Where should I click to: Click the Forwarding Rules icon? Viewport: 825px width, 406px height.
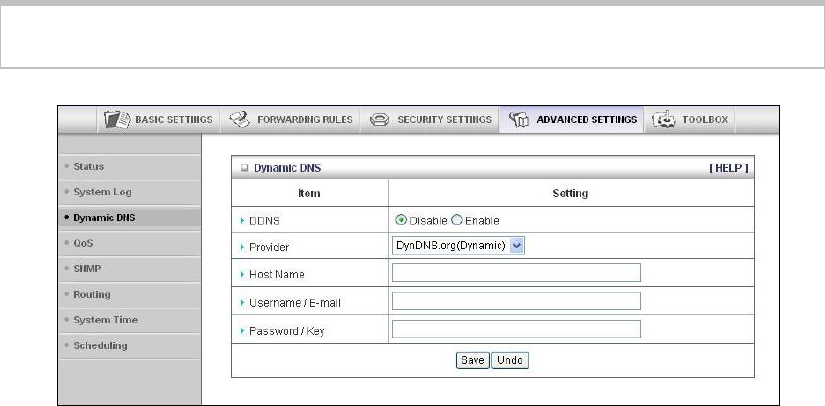(239, 119)
